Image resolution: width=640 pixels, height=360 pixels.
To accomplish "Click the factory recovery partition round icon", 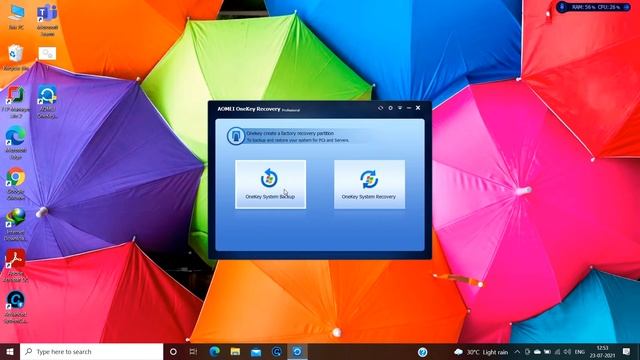I will click(x=236, y=136).
